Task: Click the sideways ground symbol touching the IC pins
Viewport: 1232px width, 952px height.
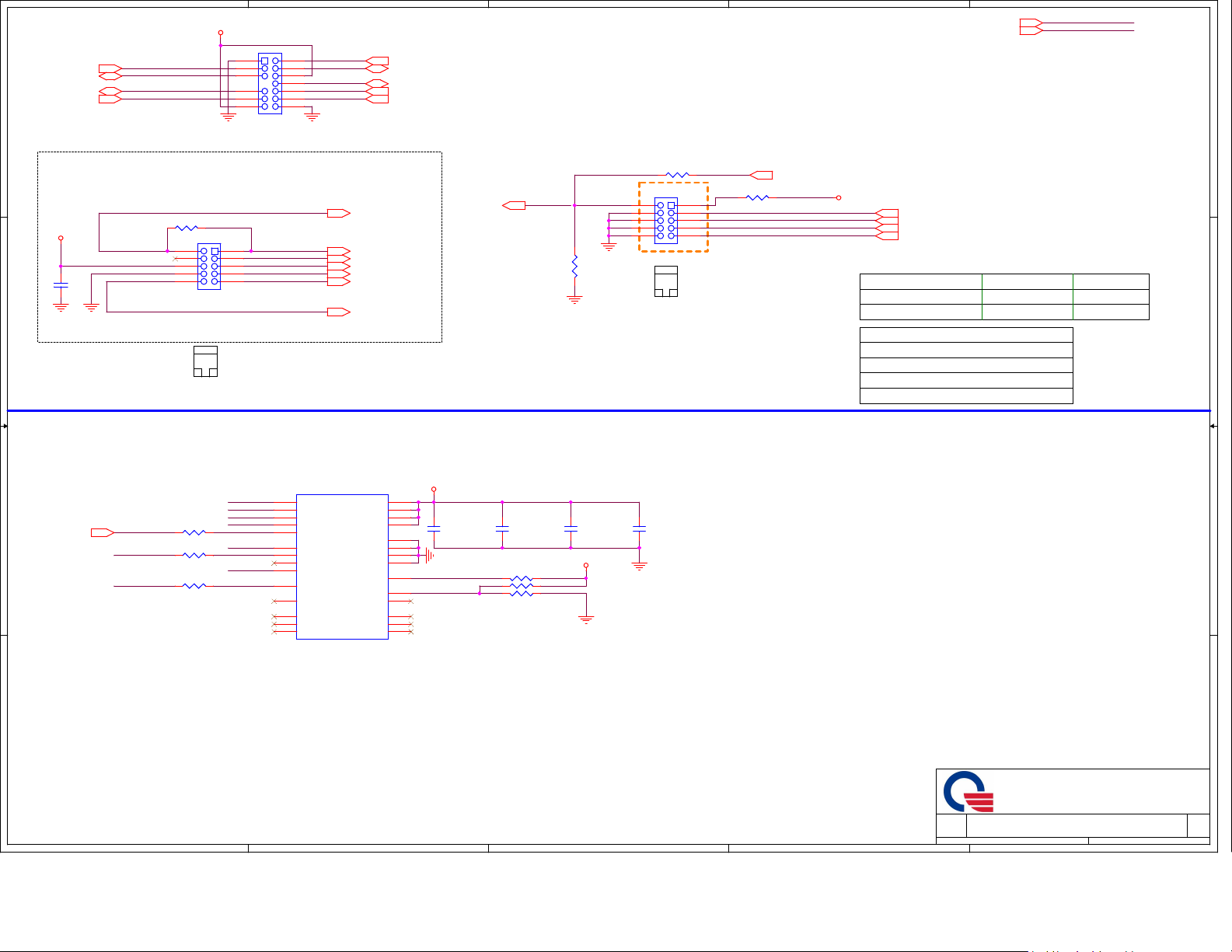Action: click(x=428, y=556)
